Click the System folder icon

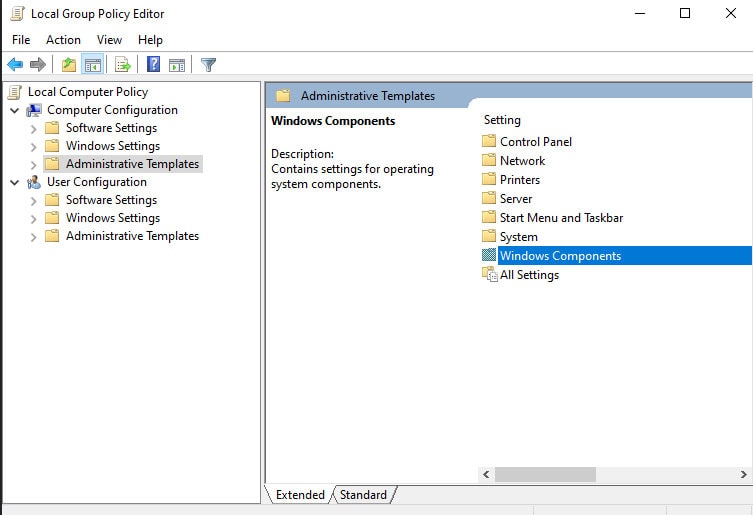(489, 236)
